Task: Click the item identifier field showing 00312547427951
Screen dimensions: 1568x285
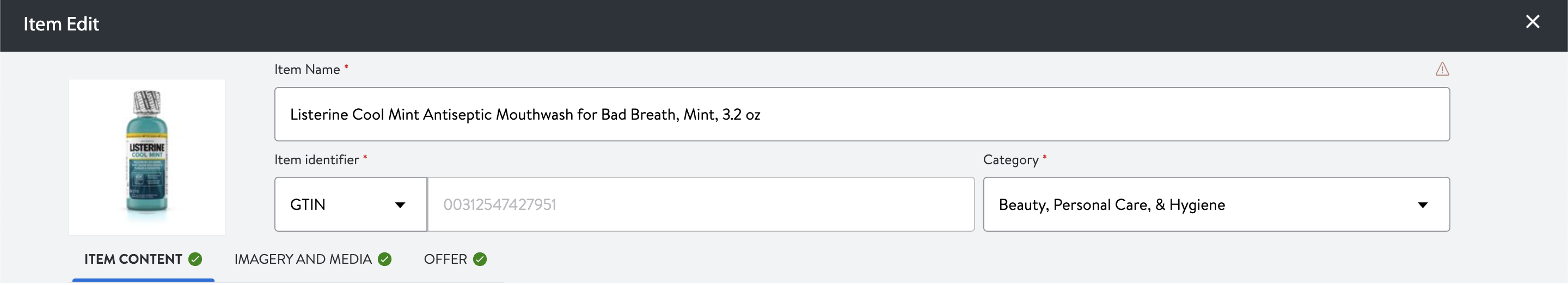Action: tap(701, 204)
